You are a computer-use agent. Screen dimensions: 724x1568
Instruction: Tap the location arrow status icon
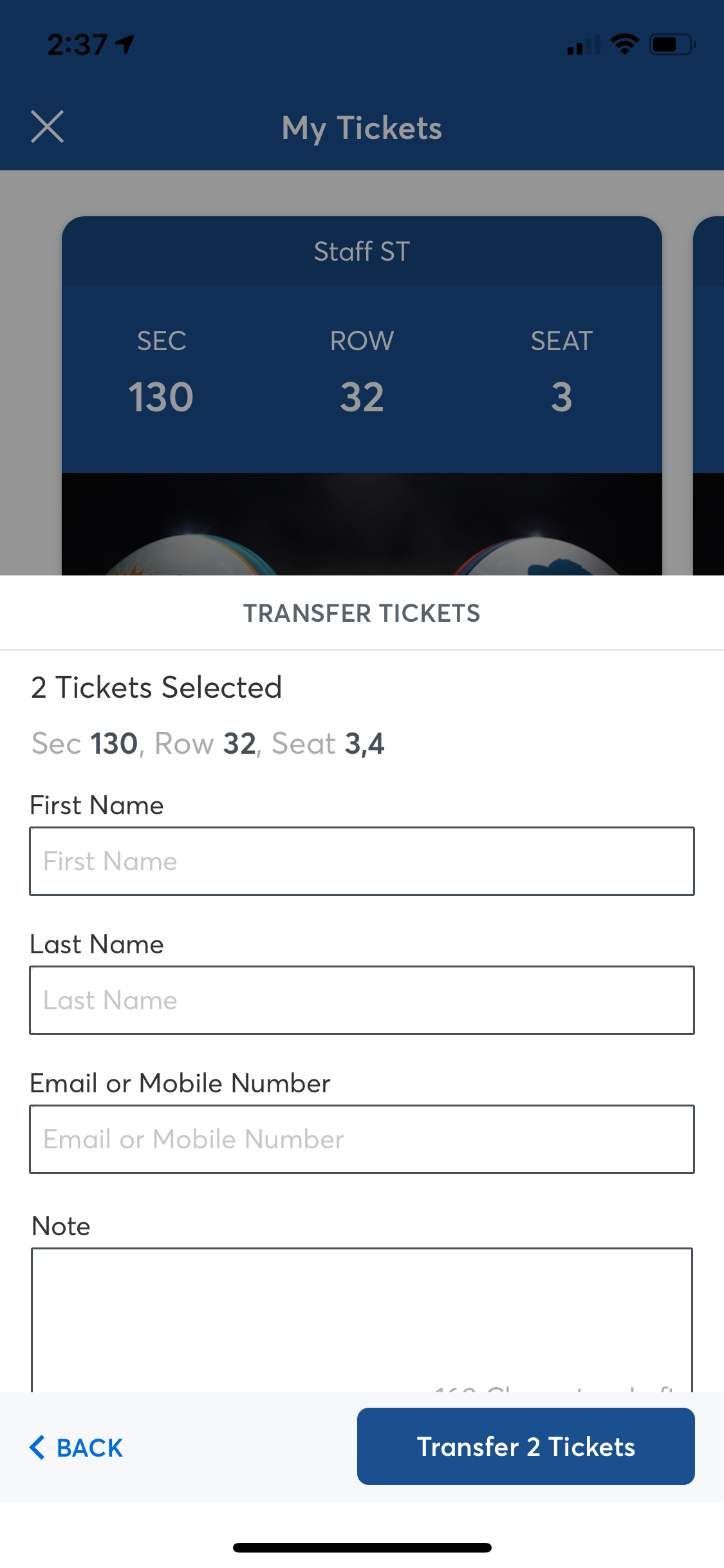[125, 44]
